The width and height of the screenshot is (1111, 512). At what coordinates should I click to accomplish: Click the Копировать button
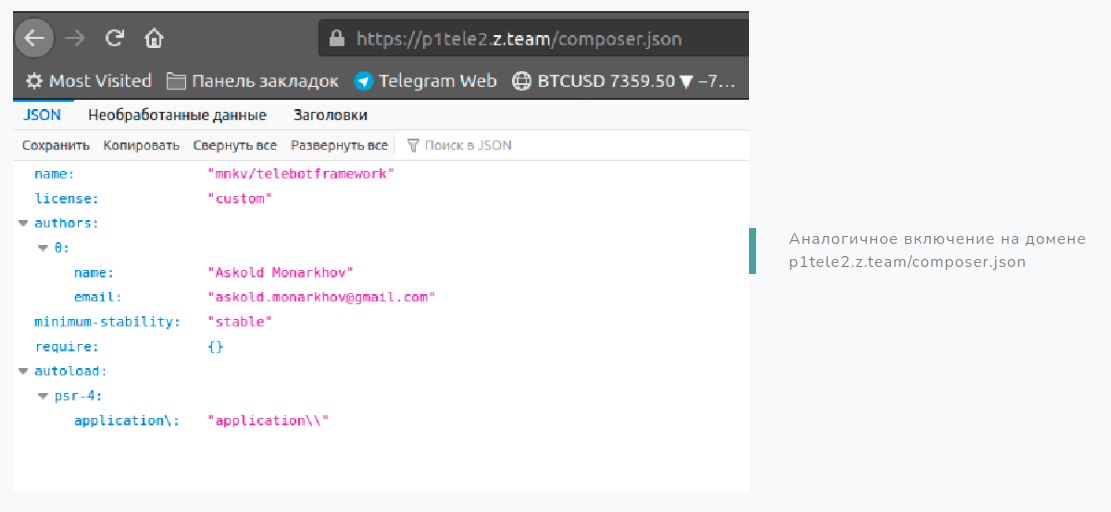[142, 145]
